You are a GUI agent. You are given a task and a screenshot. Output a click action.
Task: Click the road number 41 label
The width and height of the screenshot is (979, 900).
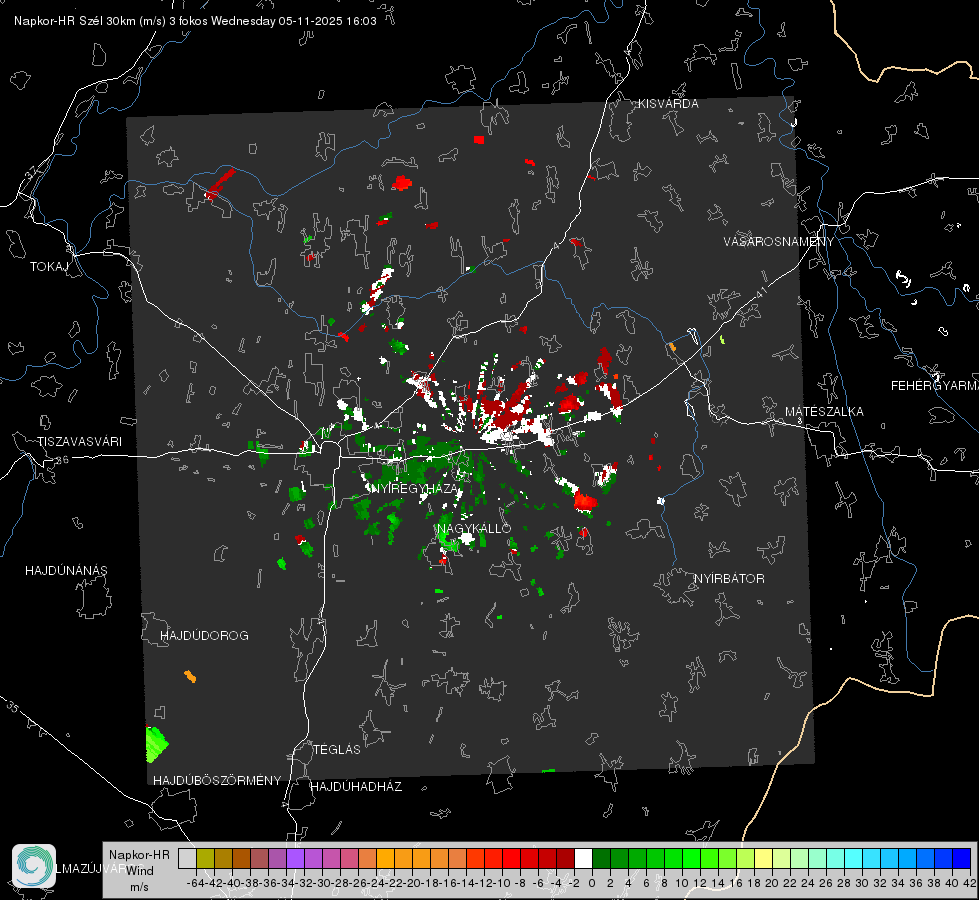761,292
